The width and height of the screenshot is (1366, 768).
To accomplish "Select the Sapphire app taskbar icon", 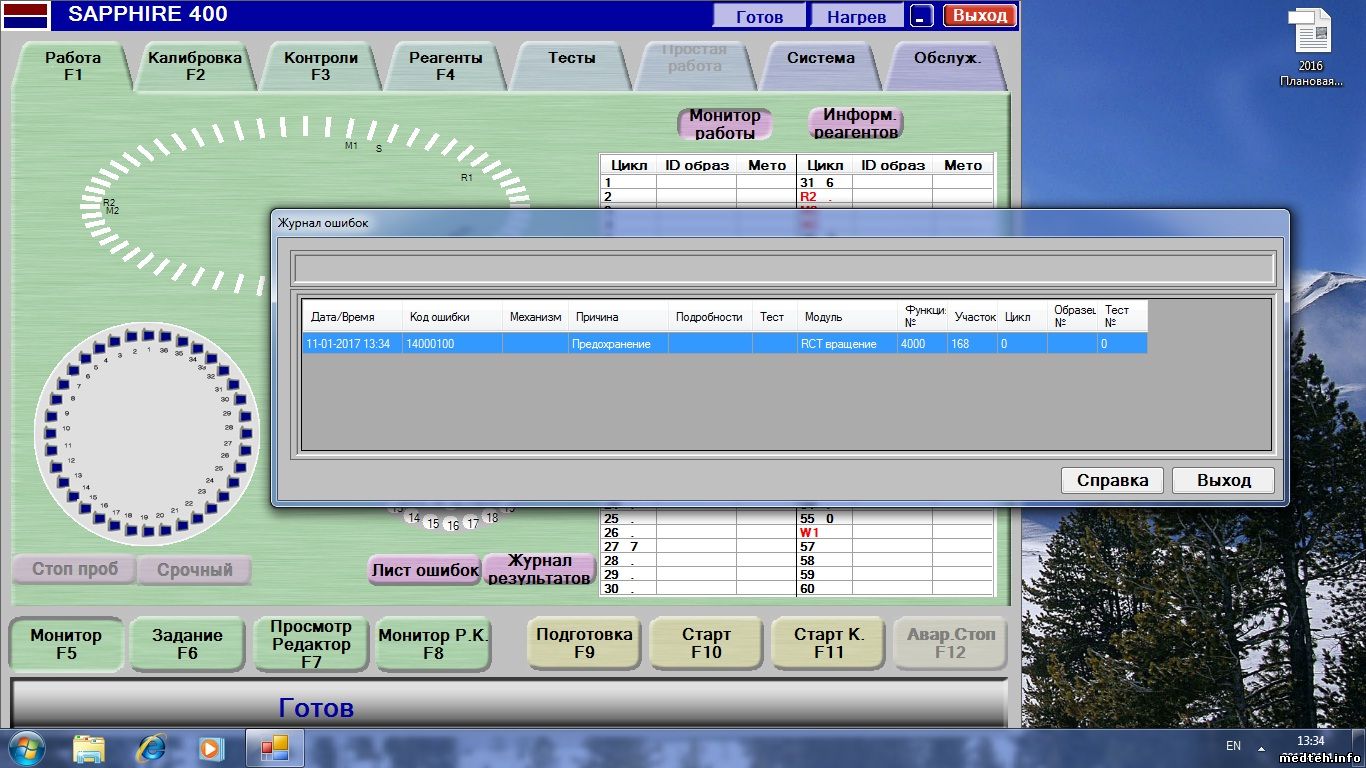I will [274, 747].
